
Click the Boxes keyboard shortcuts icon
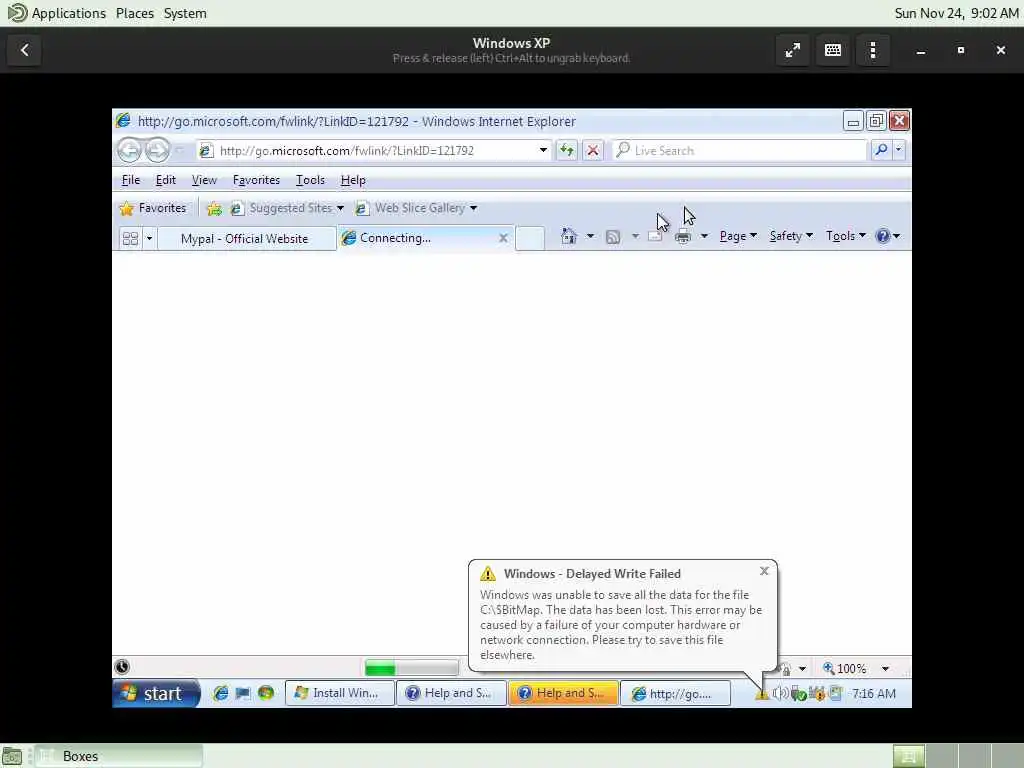[833, 50]
